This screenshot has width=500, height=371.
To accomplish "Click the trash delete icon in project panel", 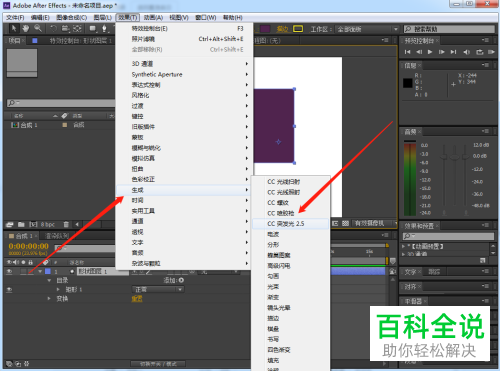I will [66, 224].
